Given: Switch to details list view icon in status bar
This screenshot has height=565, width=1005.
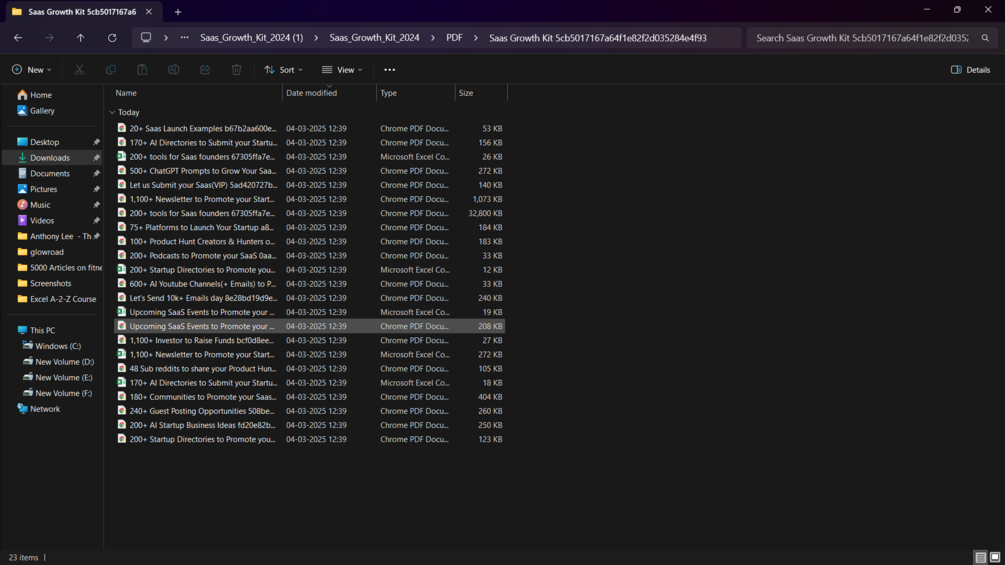Looking at the screenshot, I should click(981, 557).
